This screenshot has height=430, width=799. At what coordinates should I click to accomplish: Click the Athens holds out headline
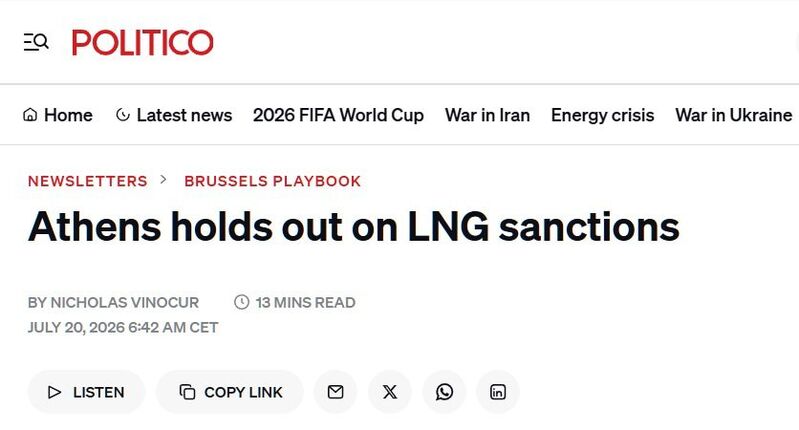coord(354,226)
